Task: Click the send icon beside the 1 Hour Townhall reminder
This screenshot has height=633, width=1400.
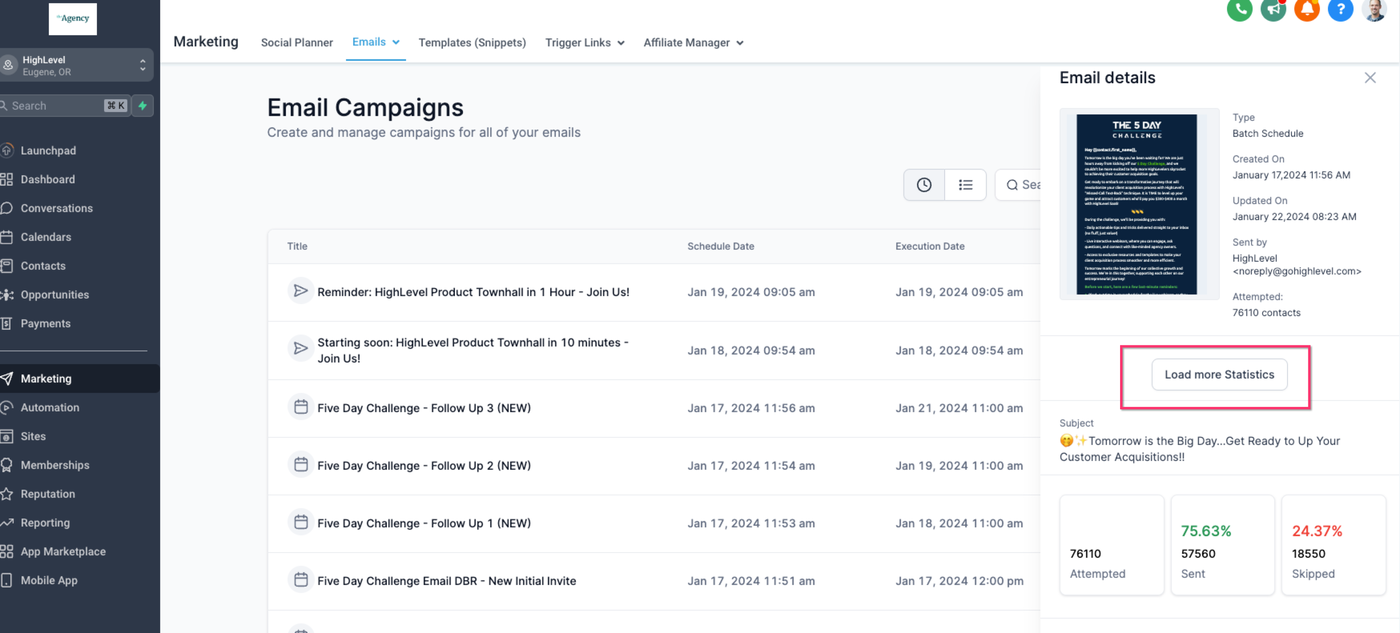Action: click(x=300, y=291)
